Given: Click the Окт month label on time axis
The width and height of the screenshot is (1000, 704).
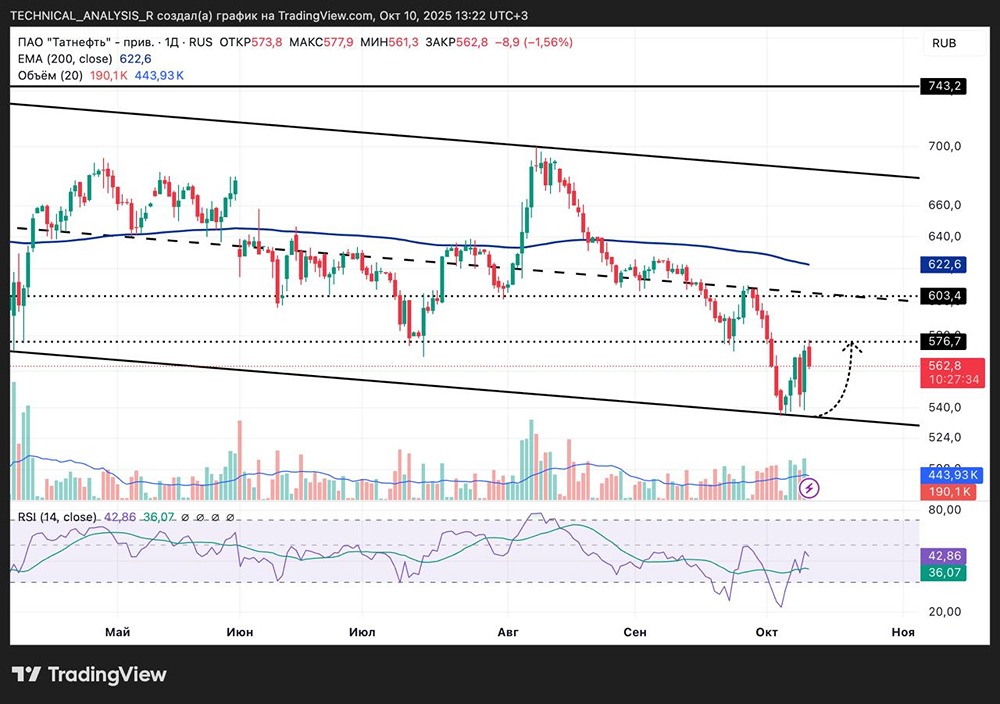Looking at the screenshot, I should pos(767,632).
